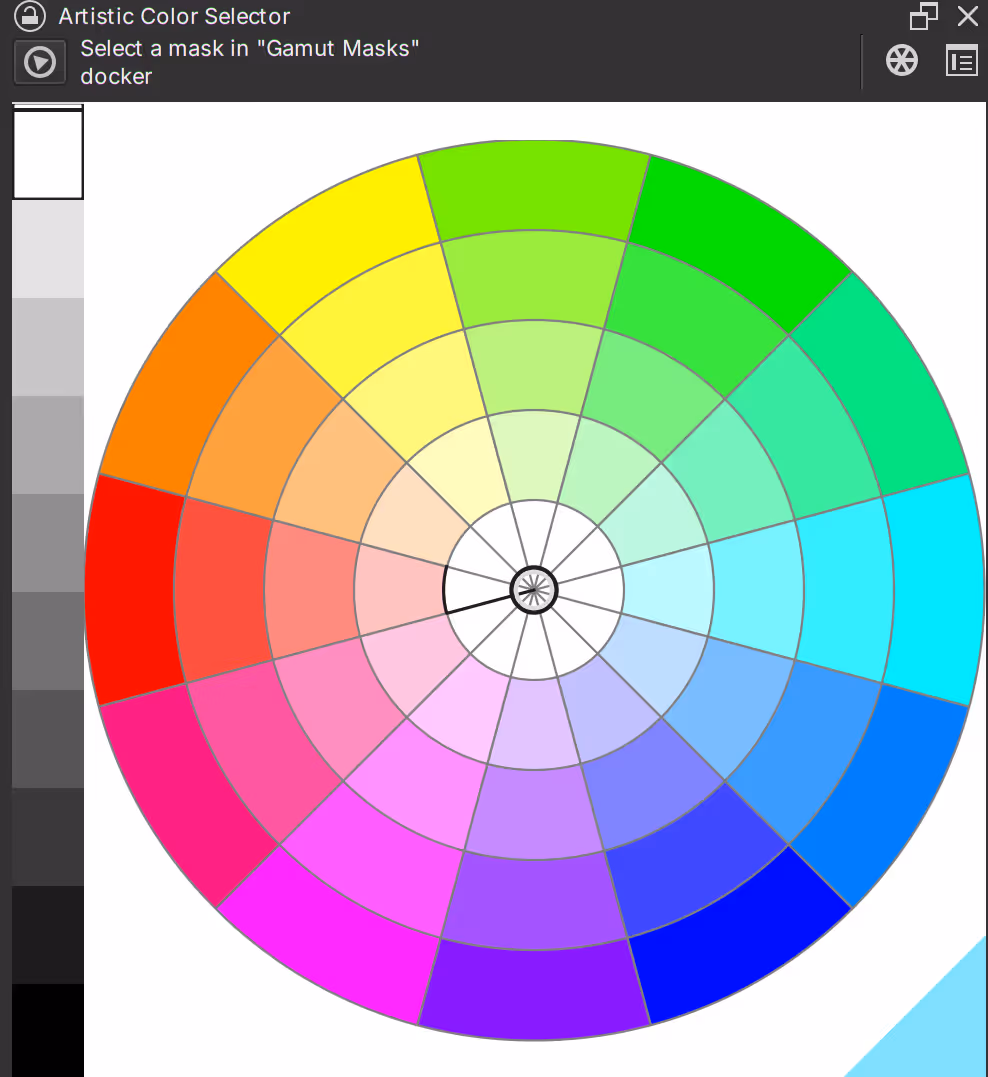Select the pure black swatch in the lightness strip
This screenshot has height=1077, width=988.
(x=47, y=1029)
